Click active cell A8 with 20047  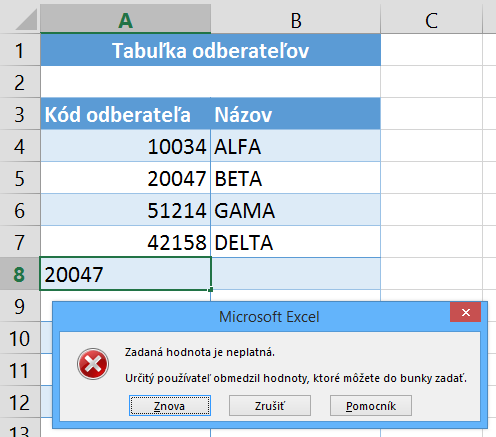click(125, 274)
